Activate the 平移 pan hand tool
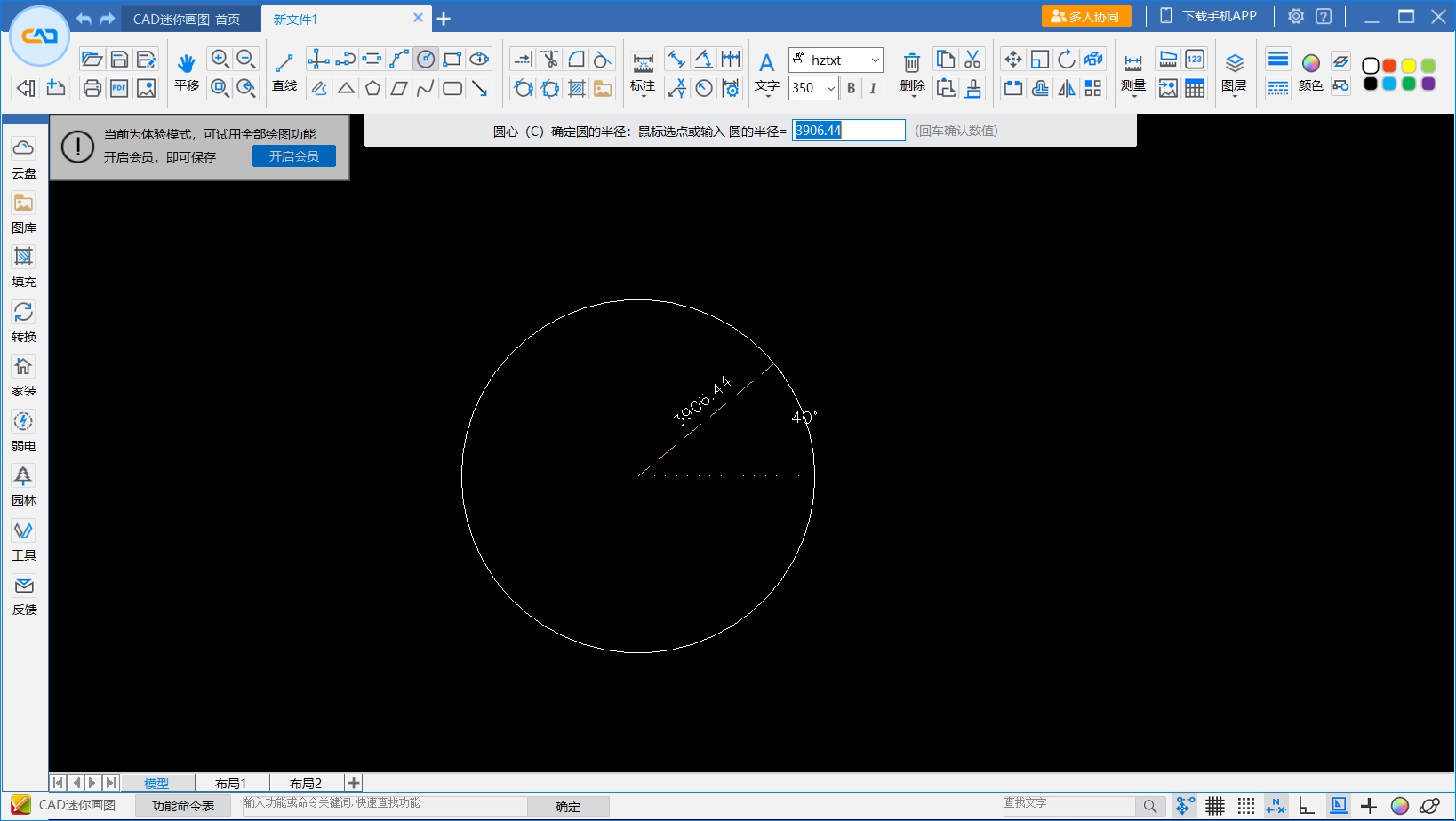Viewport: 1456px width, 821px height. click(186, 71)
